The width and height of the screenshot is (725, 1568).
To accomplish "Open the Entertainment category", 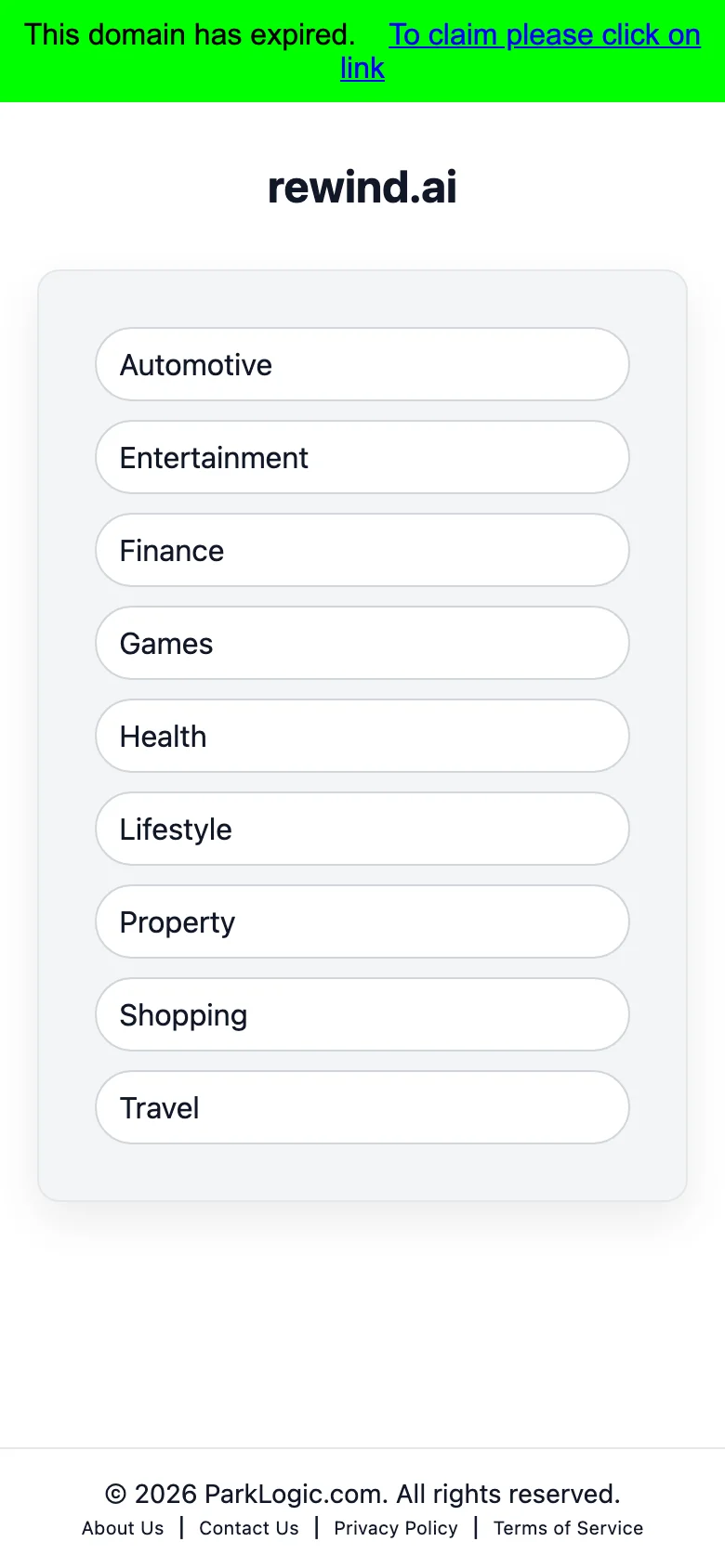I will (x=362, y=458).
